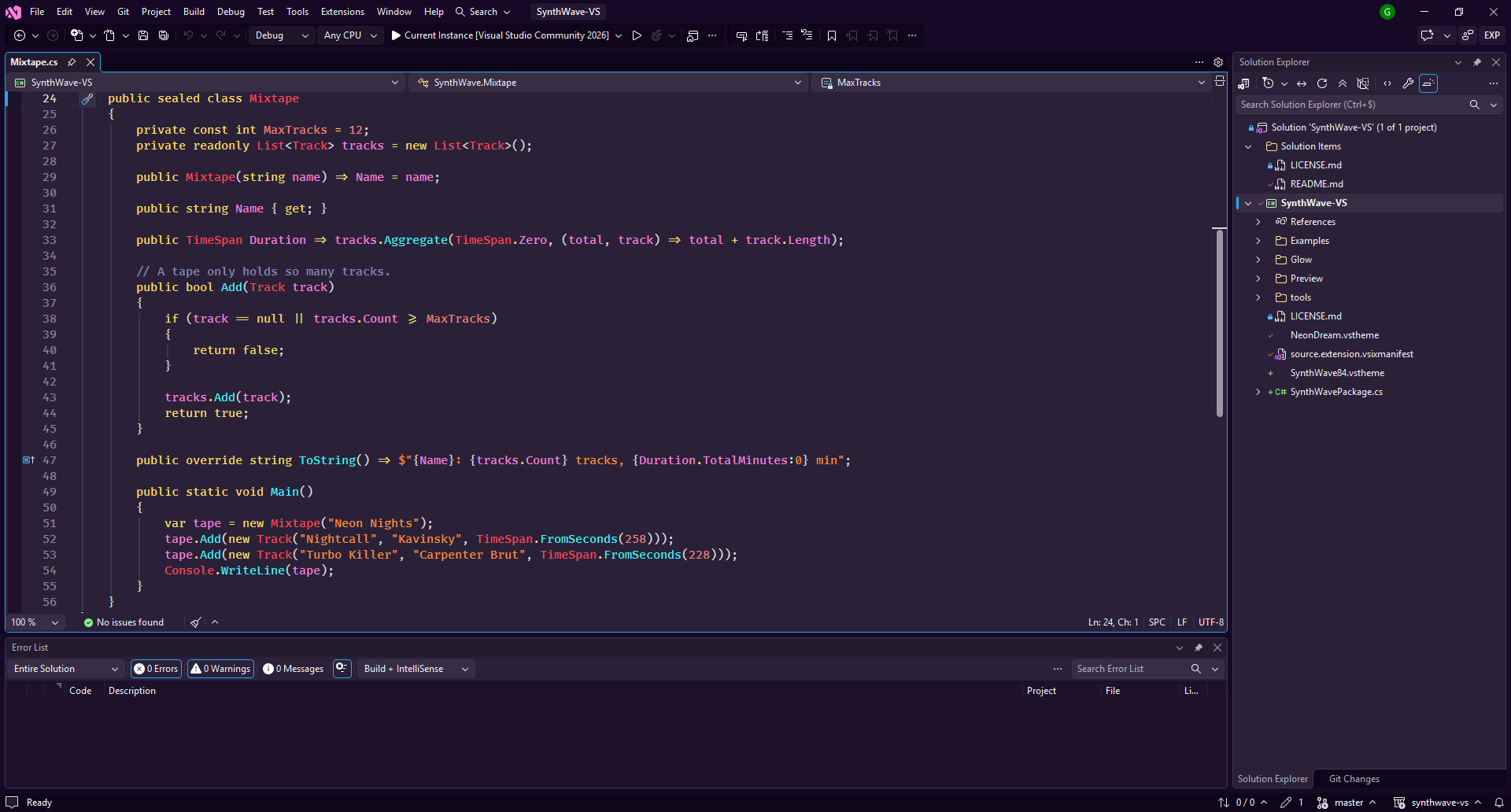Click the Show All Files icon

coord(1363,83)
